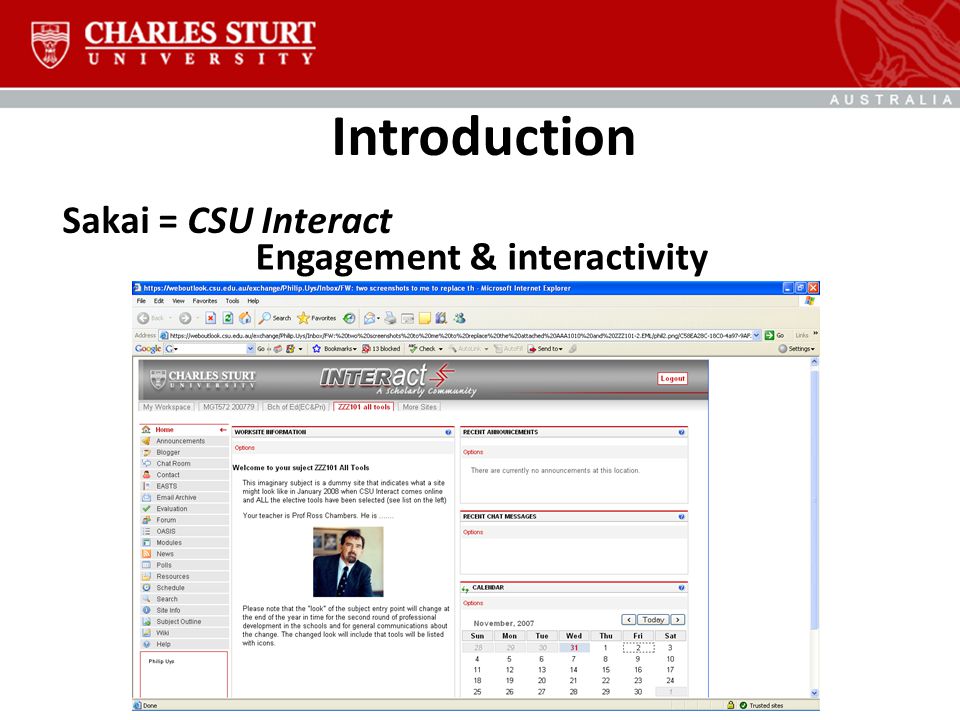Click Options under Recent Announcements
960x720 pixels.
(x=473, y=452)
